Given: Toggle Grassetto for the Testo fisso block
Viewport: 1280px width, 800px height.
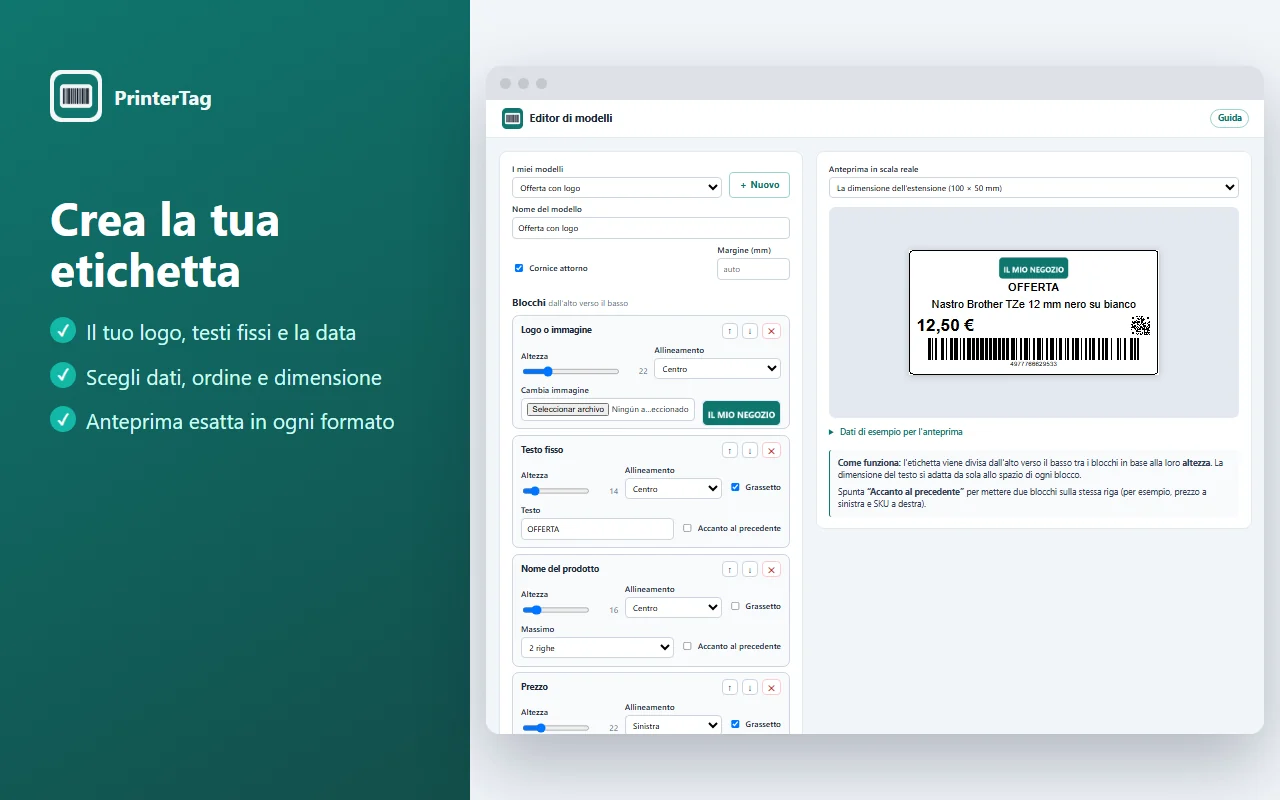Looking at the screenshot, I should [736, 487].
